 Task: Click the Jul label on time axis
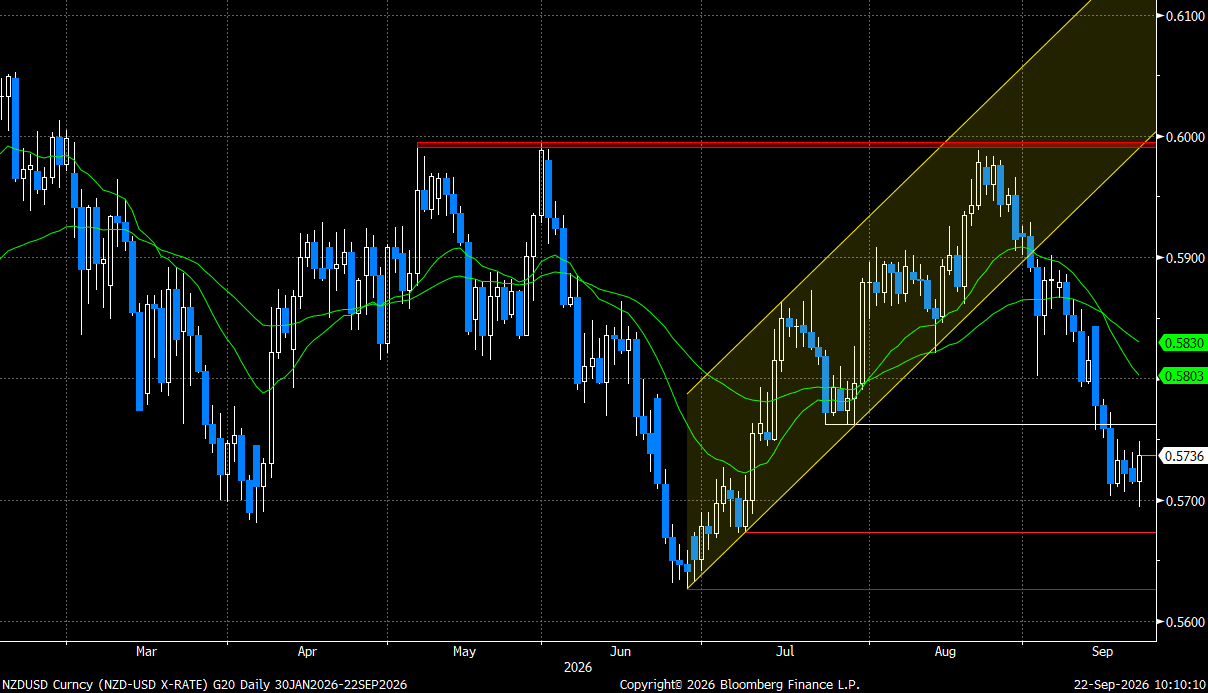[785, 651]
